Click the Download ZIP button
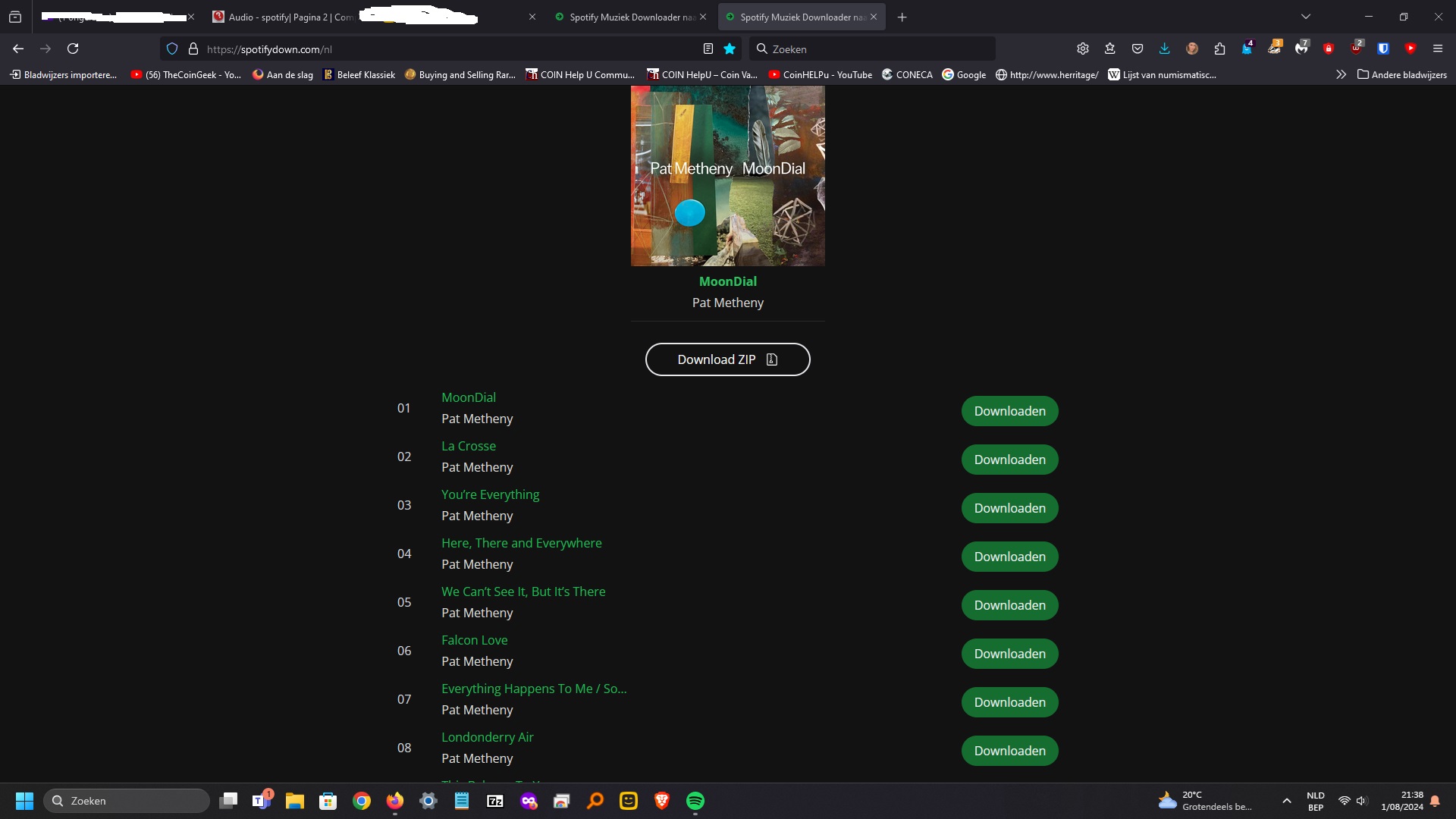 click(x=728, y=359)
